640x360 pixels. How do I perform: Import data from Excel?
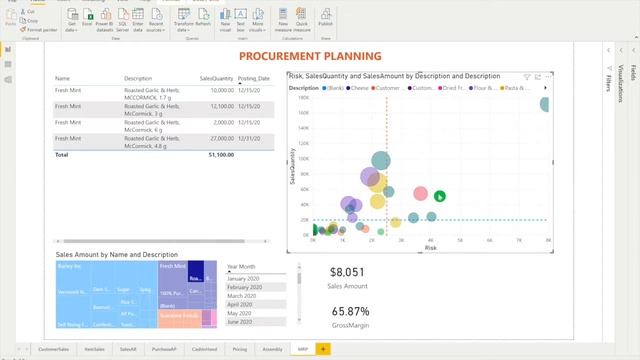click(x=87, y=18)
